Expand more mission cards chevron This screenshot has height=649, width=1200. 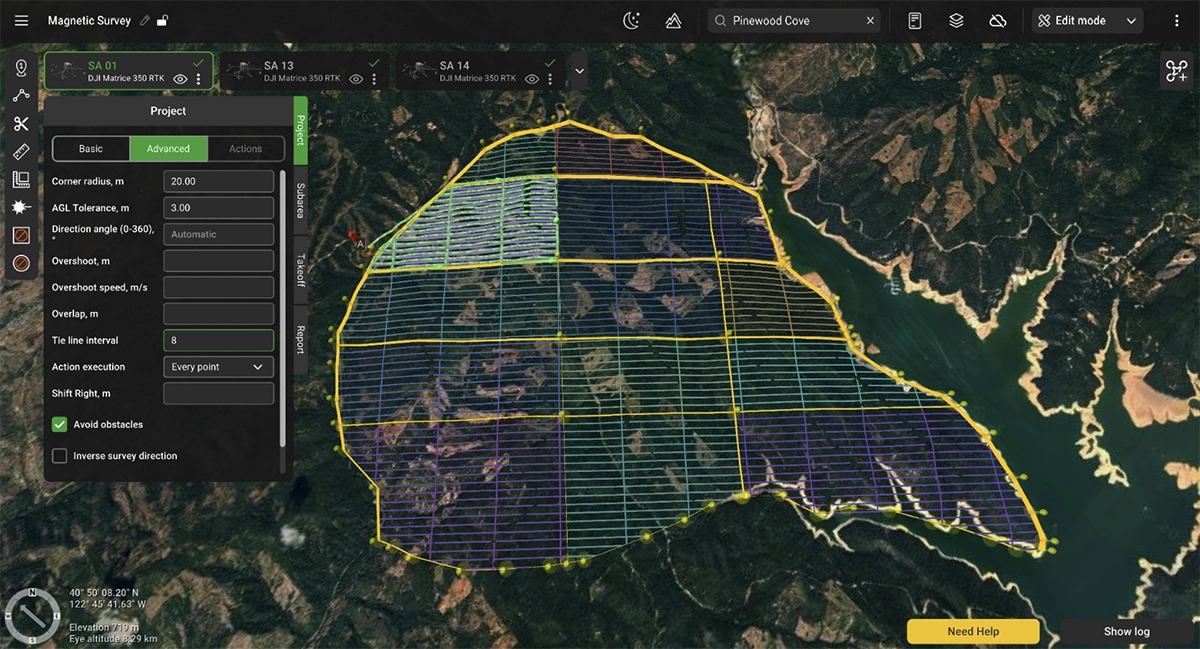point(578,71)
